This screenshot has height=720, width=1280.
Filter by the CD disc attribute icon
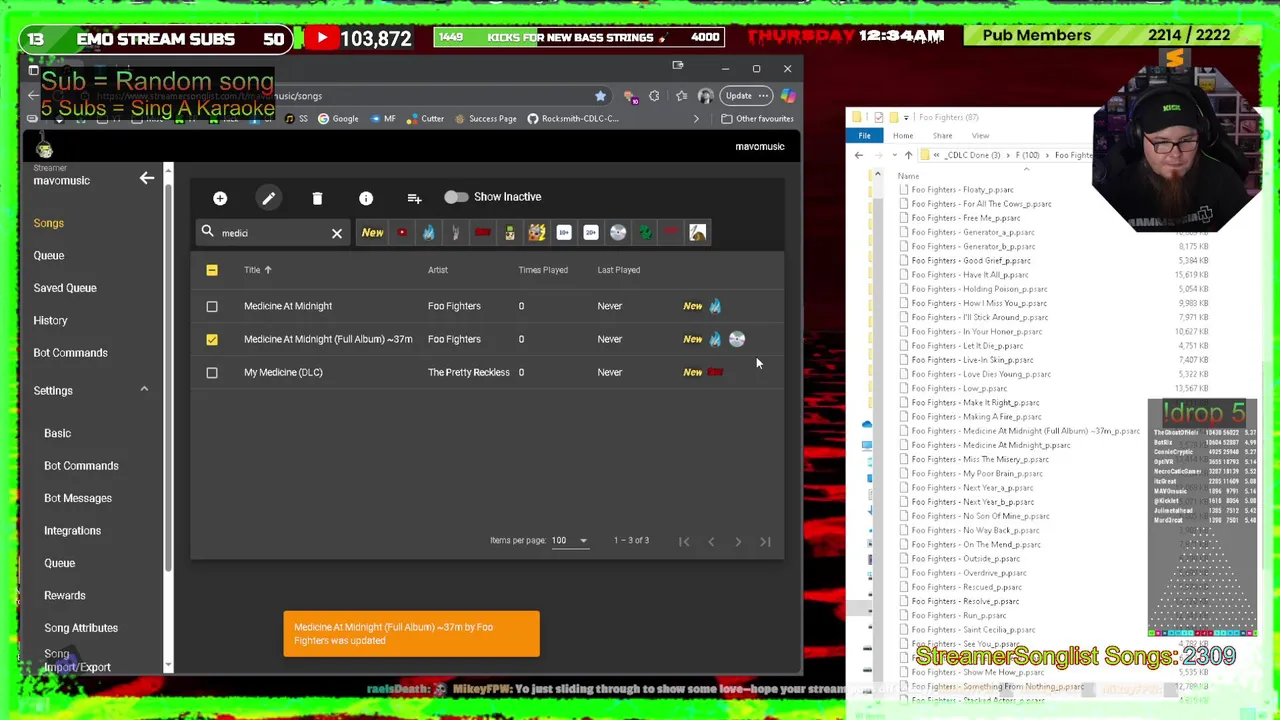click(x=618, y=233)
